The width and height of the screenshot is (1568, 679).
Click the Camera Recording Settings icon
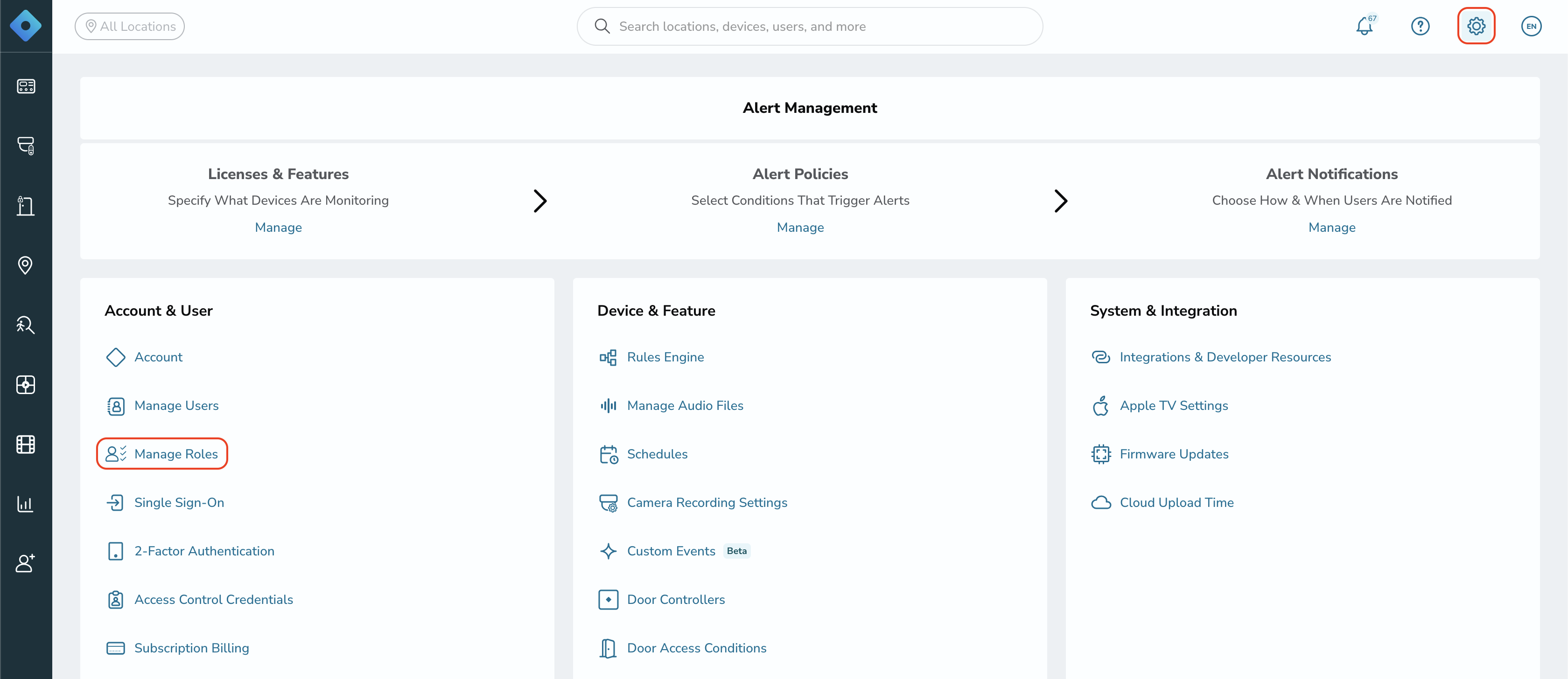click(608, 503)
